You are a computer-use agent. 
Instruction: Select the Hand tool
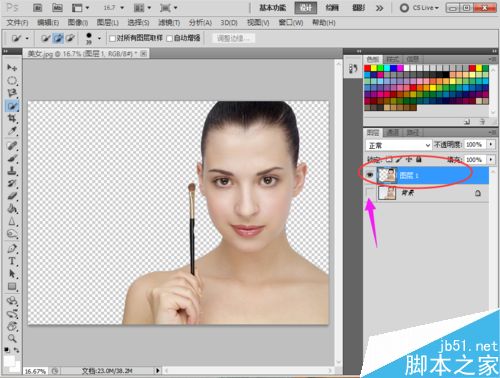[x=12, y=326]
